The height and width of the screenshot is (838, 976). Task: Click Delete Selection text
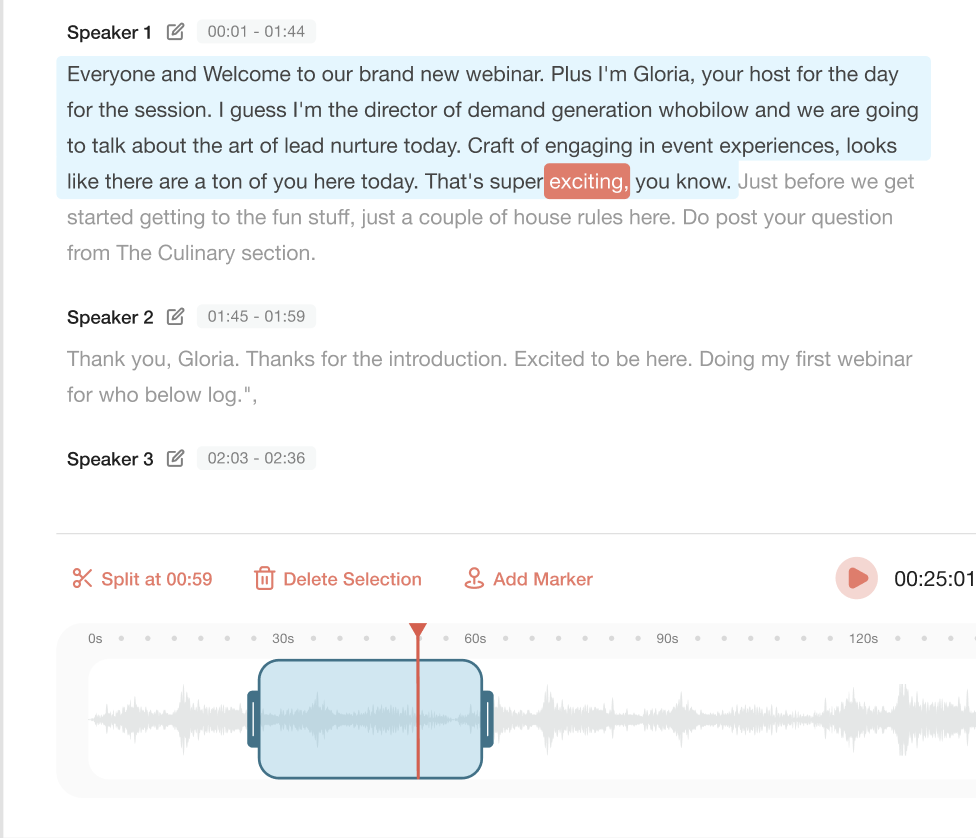[x=352, y=579]
